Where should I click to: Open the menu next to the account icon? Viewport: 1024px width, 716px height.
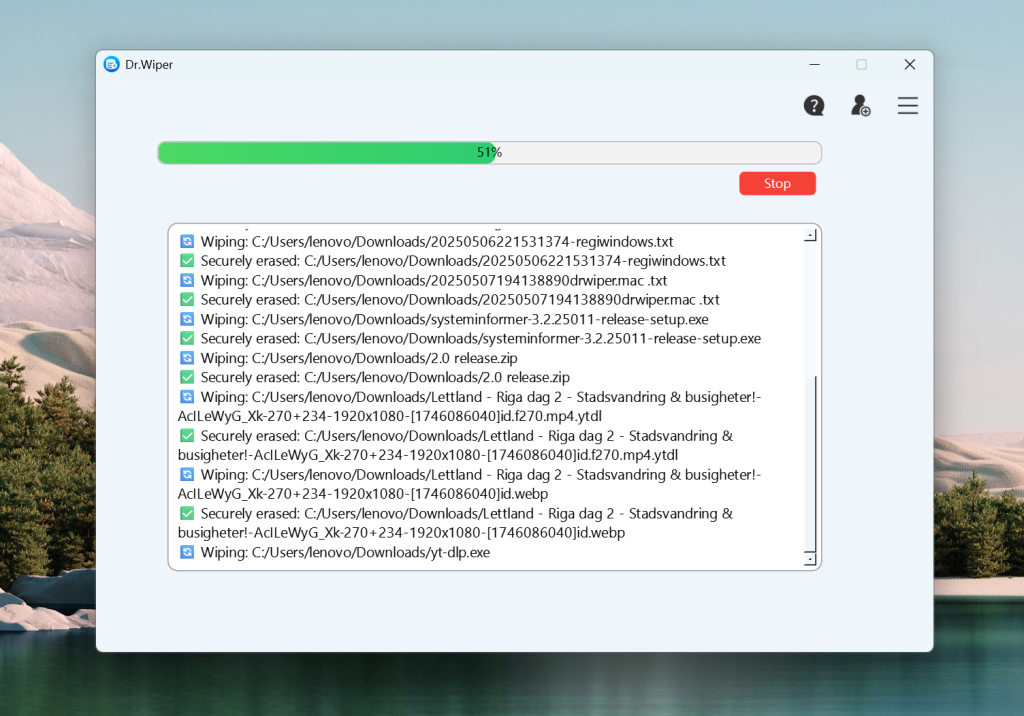pos(908,105)
